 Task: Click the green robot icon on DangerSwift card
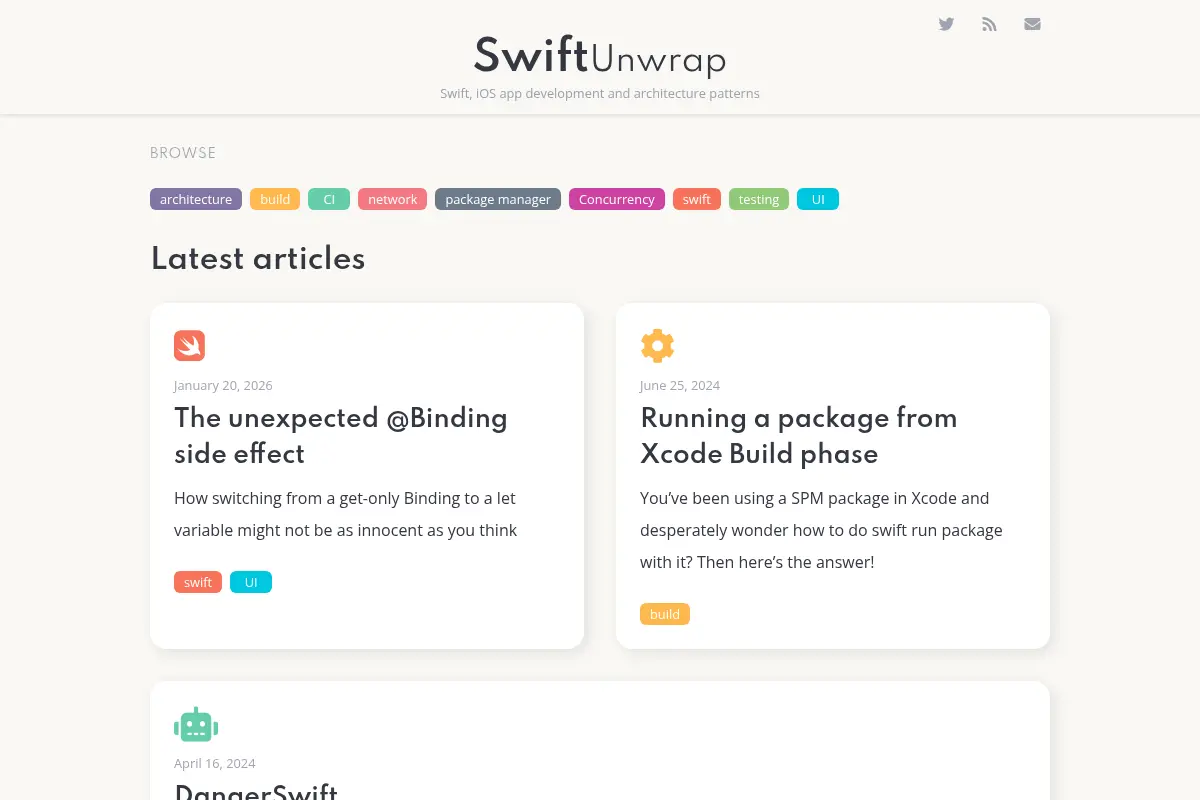196,725
